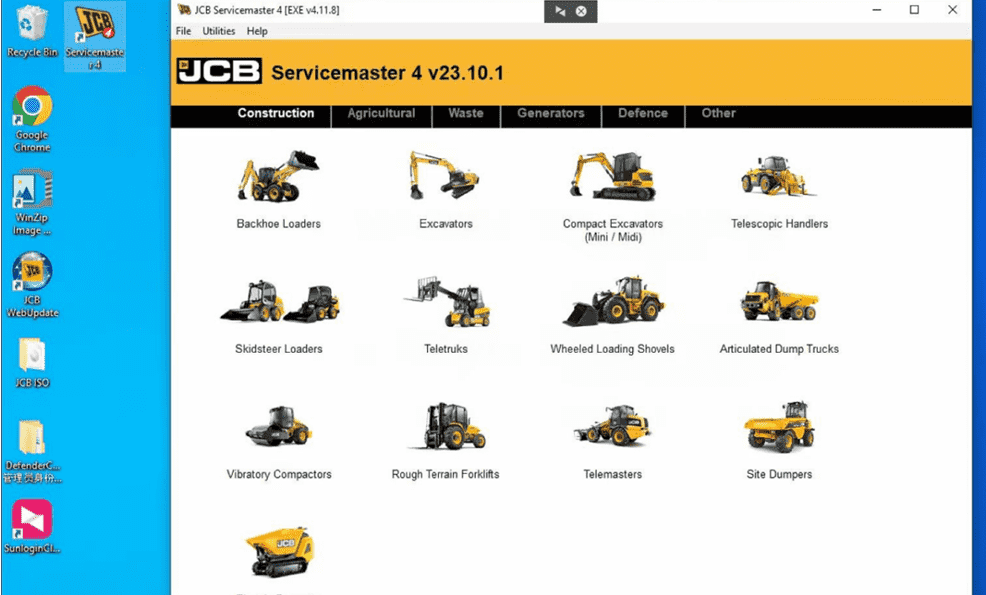The image size is (986, 595).
Task: Select the Servicemaster 4 desktop shortcut
Action: tap(95, 36)
